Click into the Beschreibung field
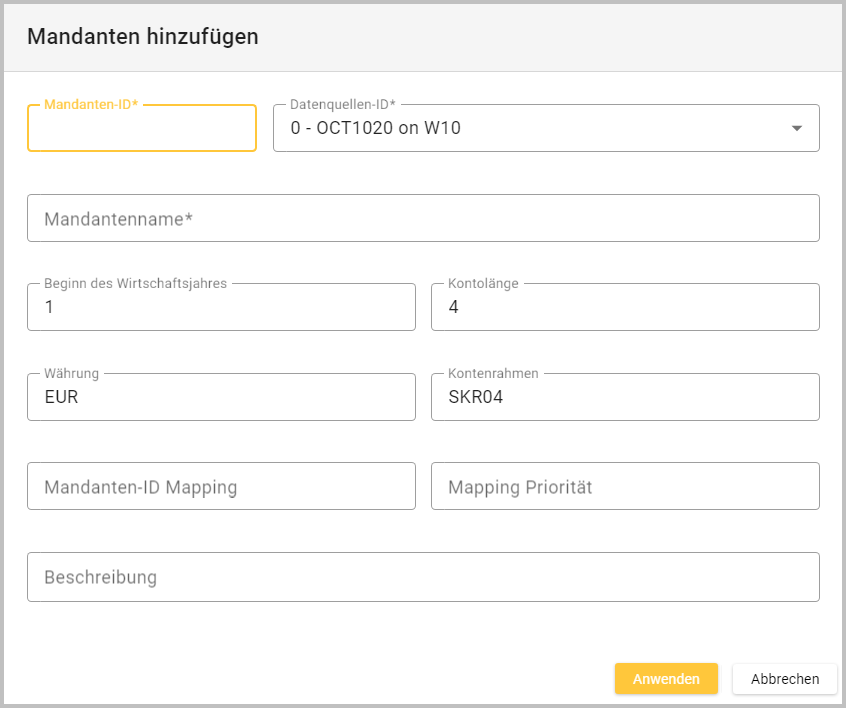Screen dimensions: 846x708 [423, 577]
